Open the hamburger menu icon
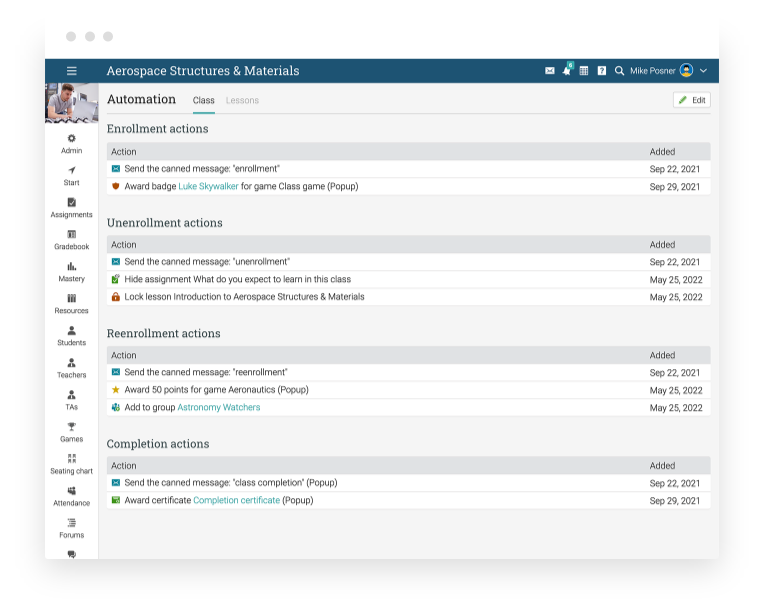 [x=72, y=71]
